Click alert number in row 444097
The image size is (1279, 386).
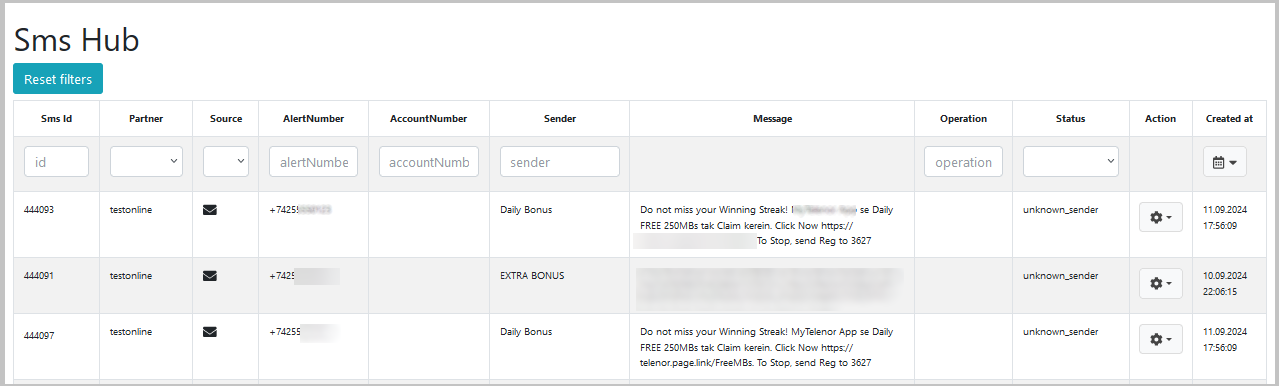pyautogui.click(x=304, y=331)
